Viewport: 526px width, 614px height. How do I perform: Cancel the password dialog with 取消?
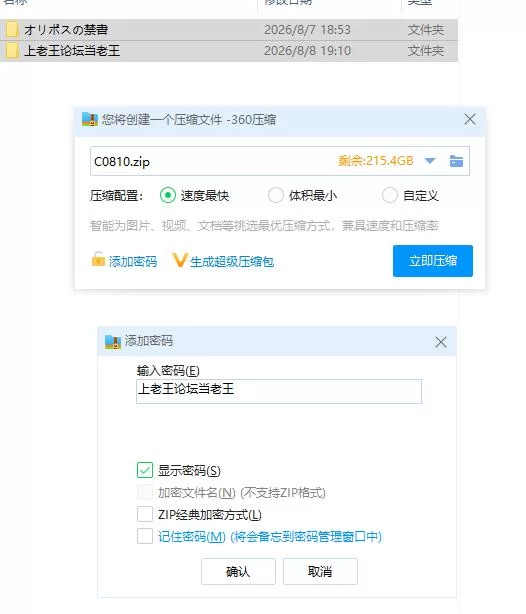(320, 572)
